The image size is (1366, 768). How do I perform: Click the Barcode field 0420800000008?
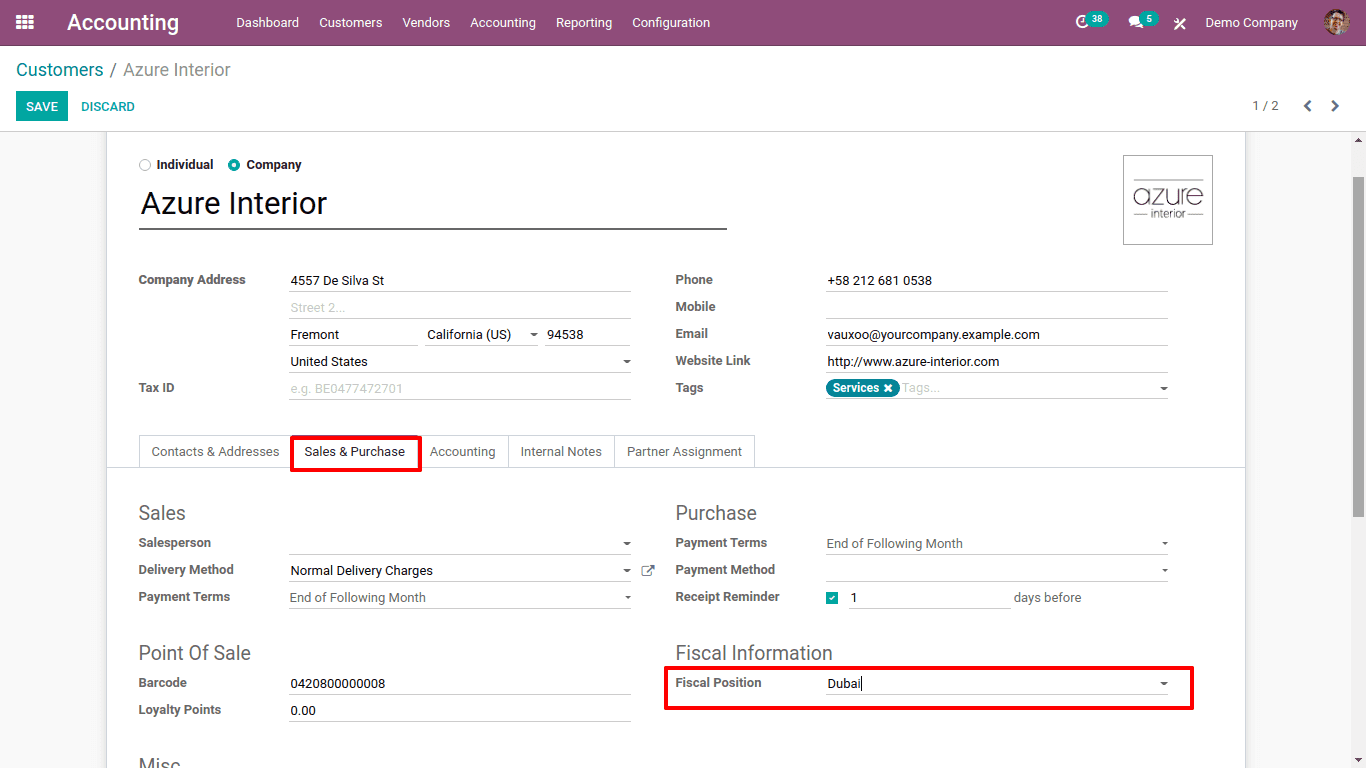(460, 684)
